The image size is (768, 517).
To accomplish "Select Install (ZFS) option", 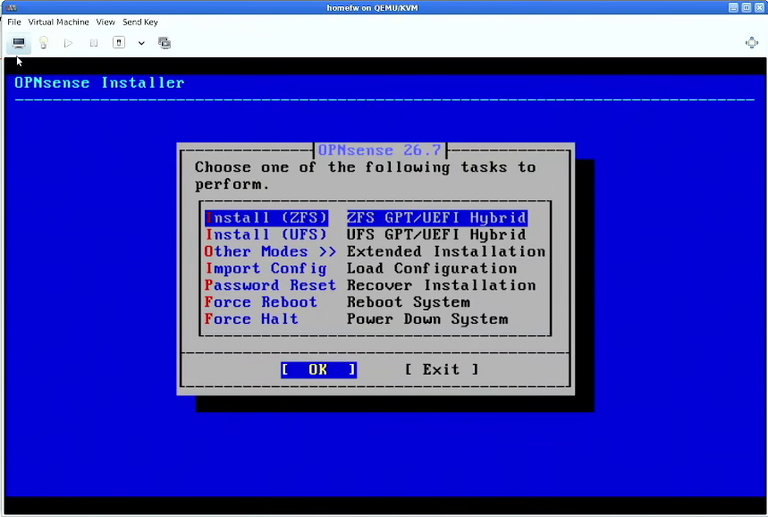I will [x=266, y=218].
